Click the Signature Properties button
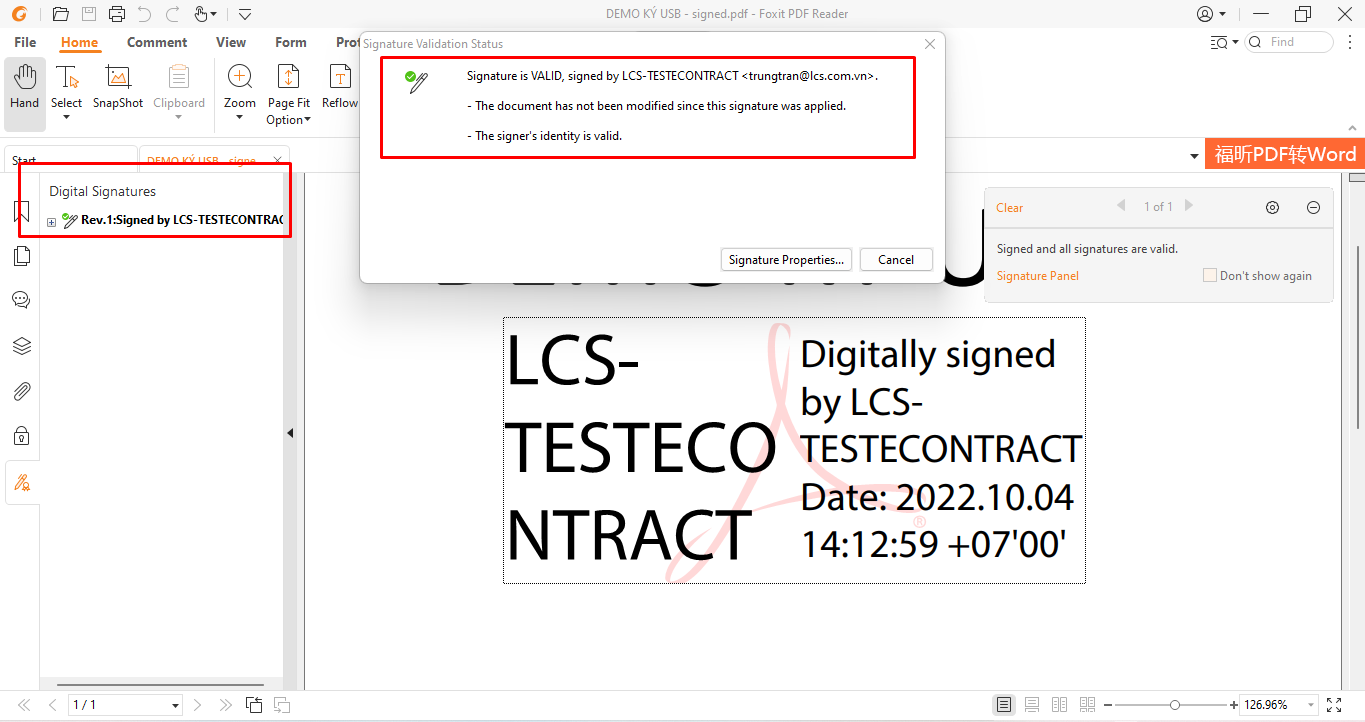The height and width of the screenshot is (722, 1365). pos(787,259)
